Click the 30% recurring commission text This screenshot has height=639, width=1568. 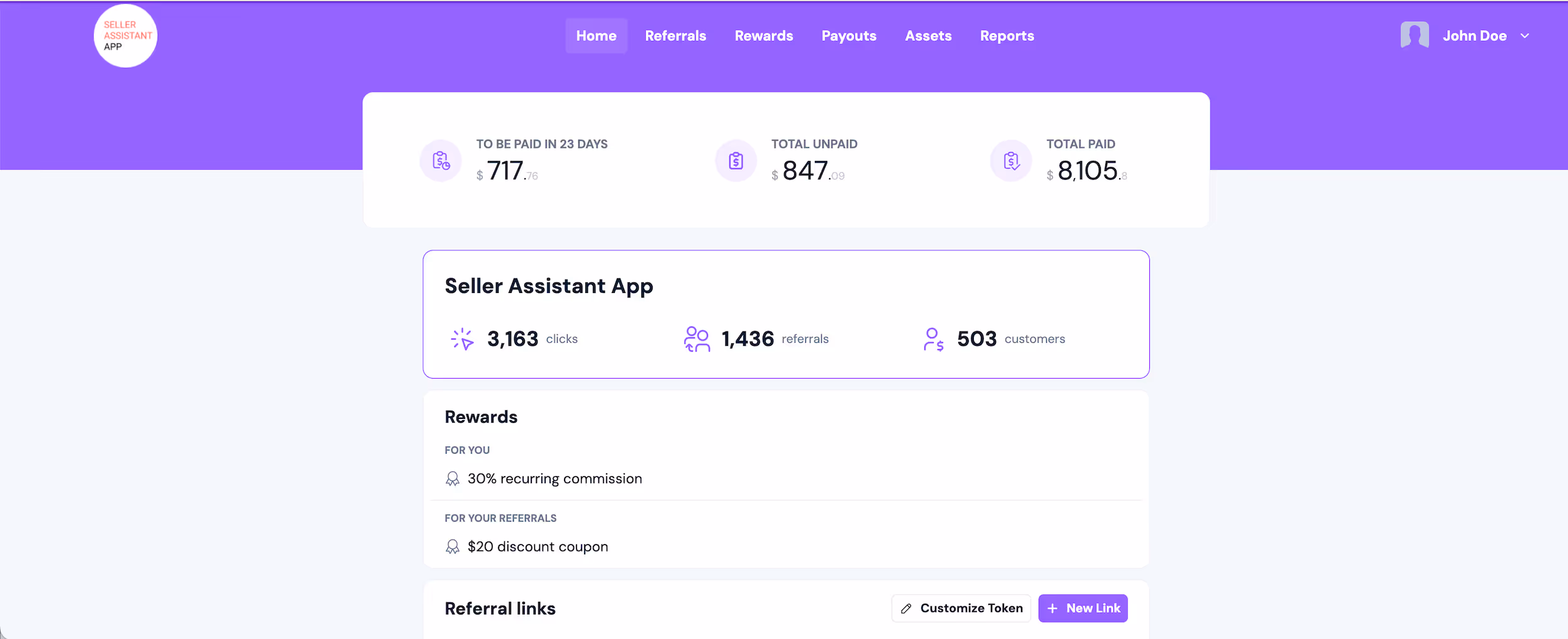click(x=555, y=479)
